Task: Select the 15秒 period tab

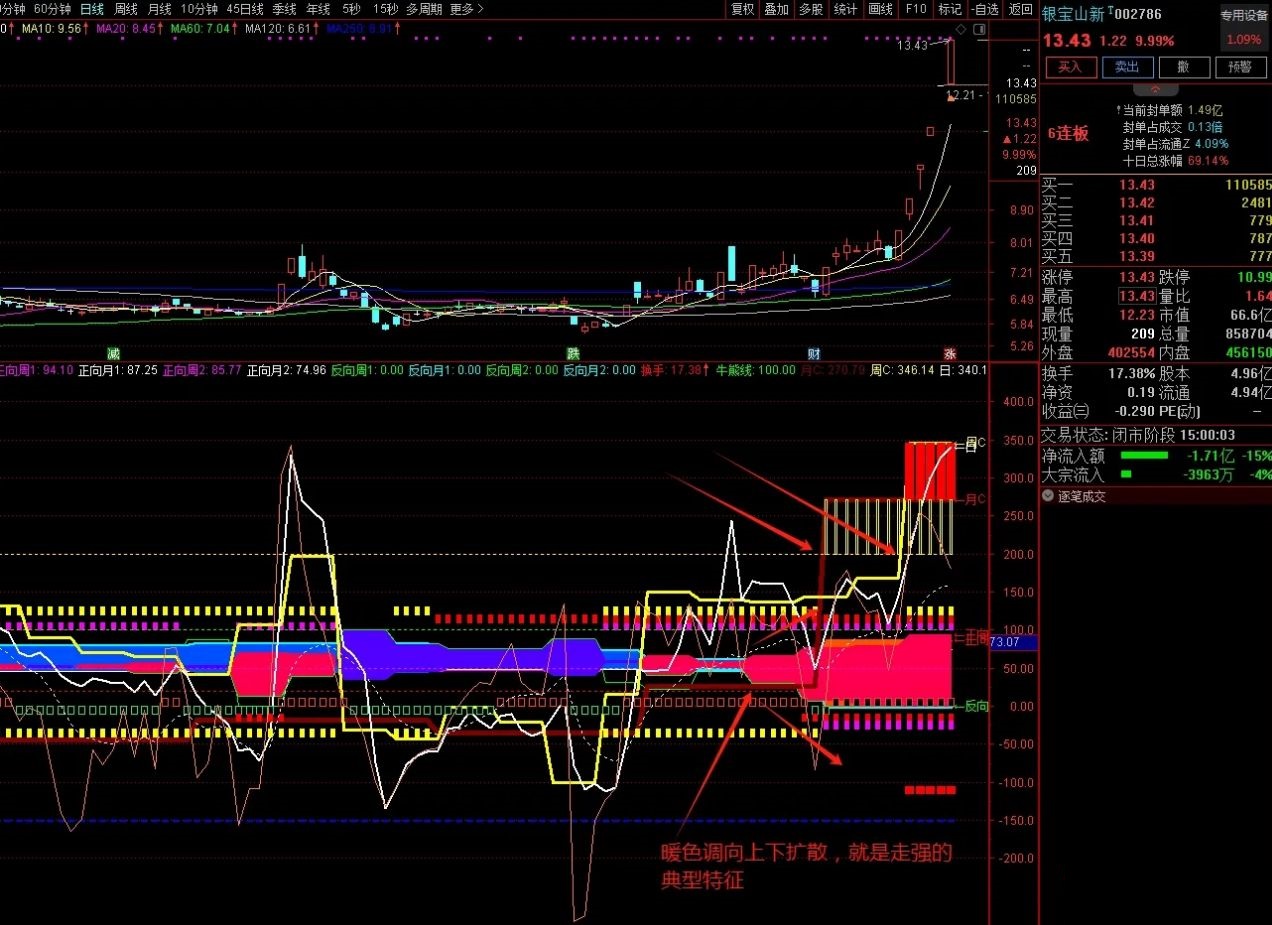Action: (385, 9)
